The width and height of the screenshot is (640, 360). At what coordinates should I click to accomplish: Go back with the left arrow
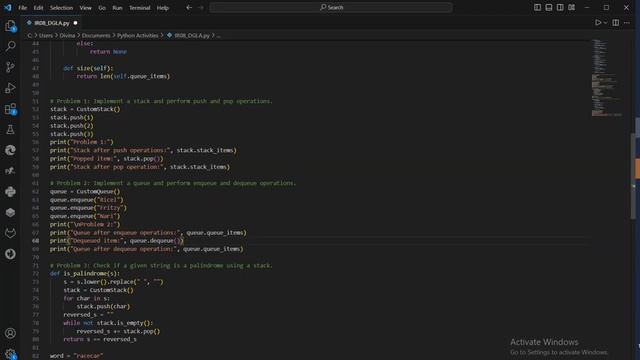(189, 7)
